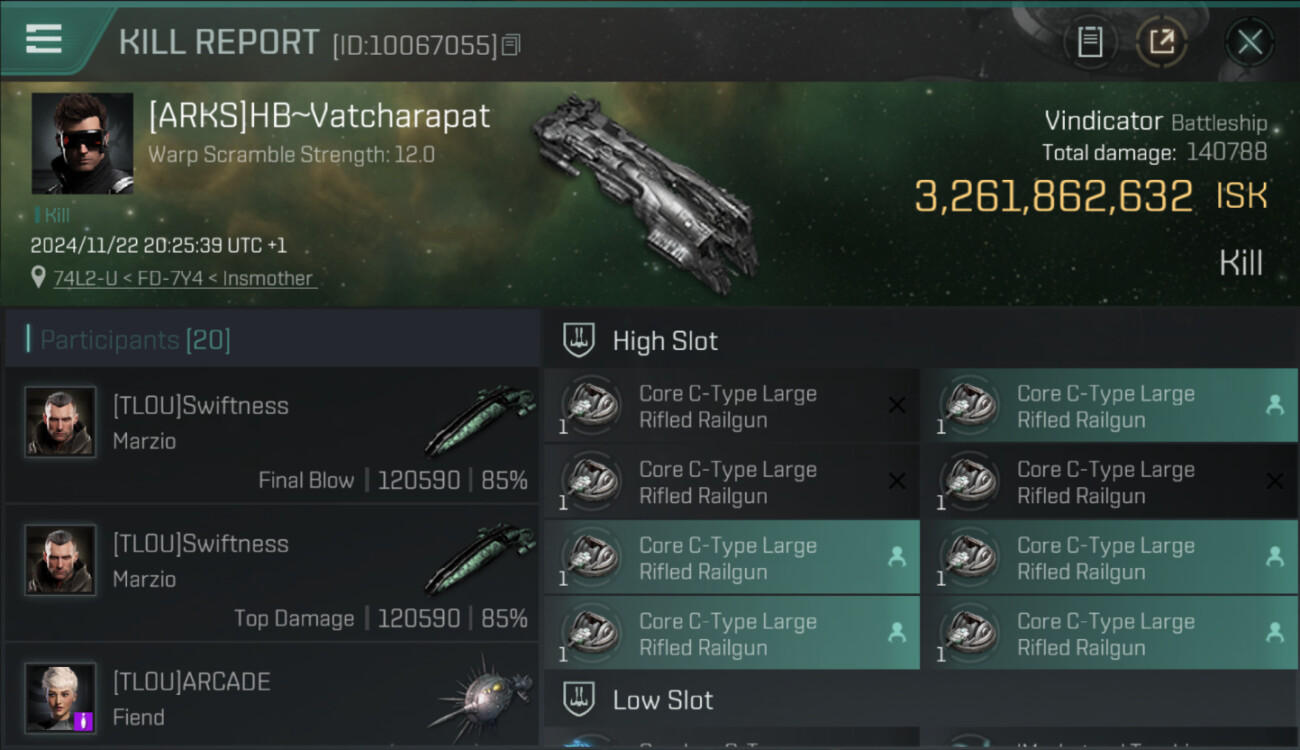Select Swiftness Top Damage participant row

tap(272, 574)
